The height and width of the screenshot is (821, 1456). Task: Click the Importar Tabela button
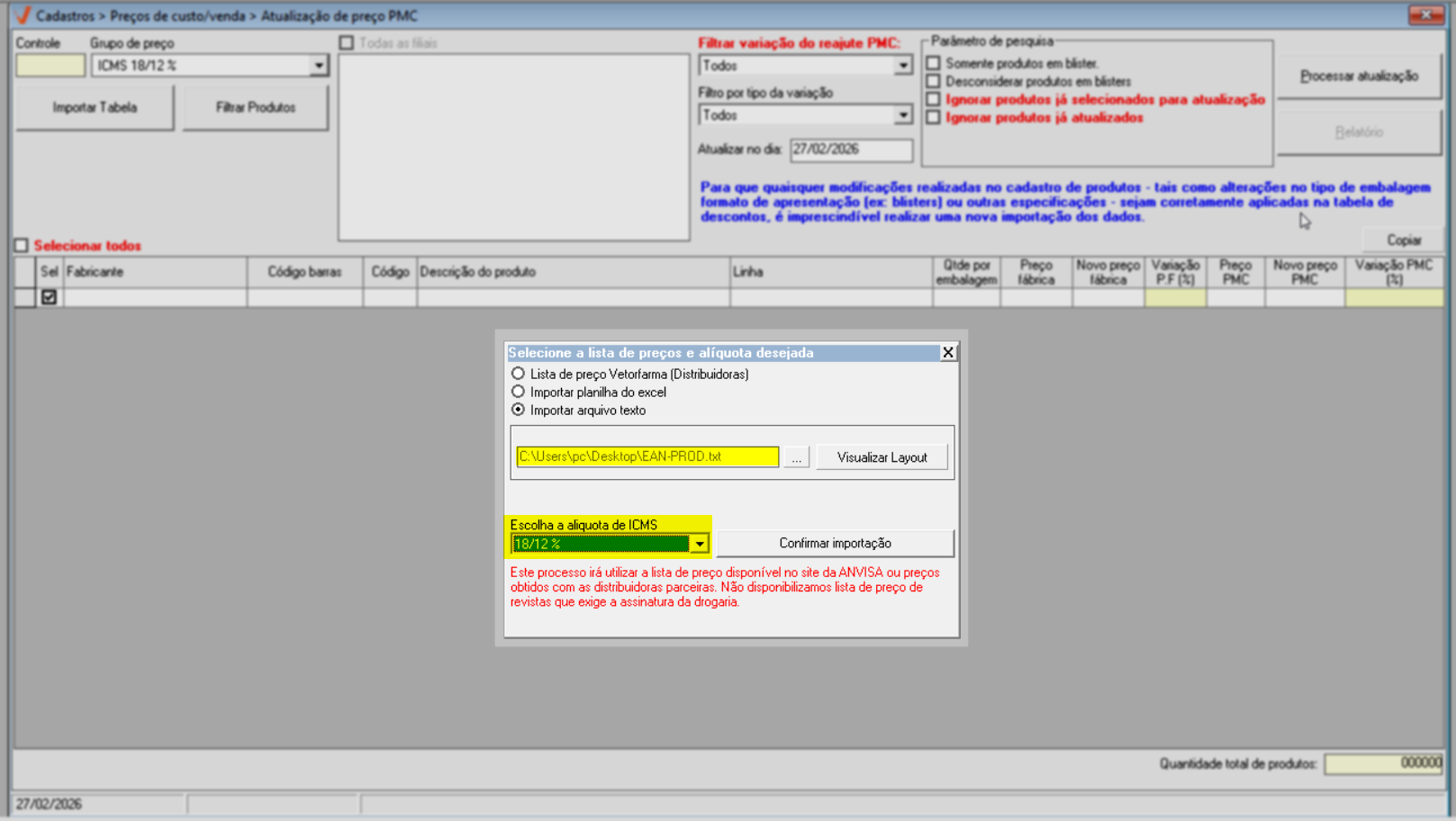coord(95,108)
